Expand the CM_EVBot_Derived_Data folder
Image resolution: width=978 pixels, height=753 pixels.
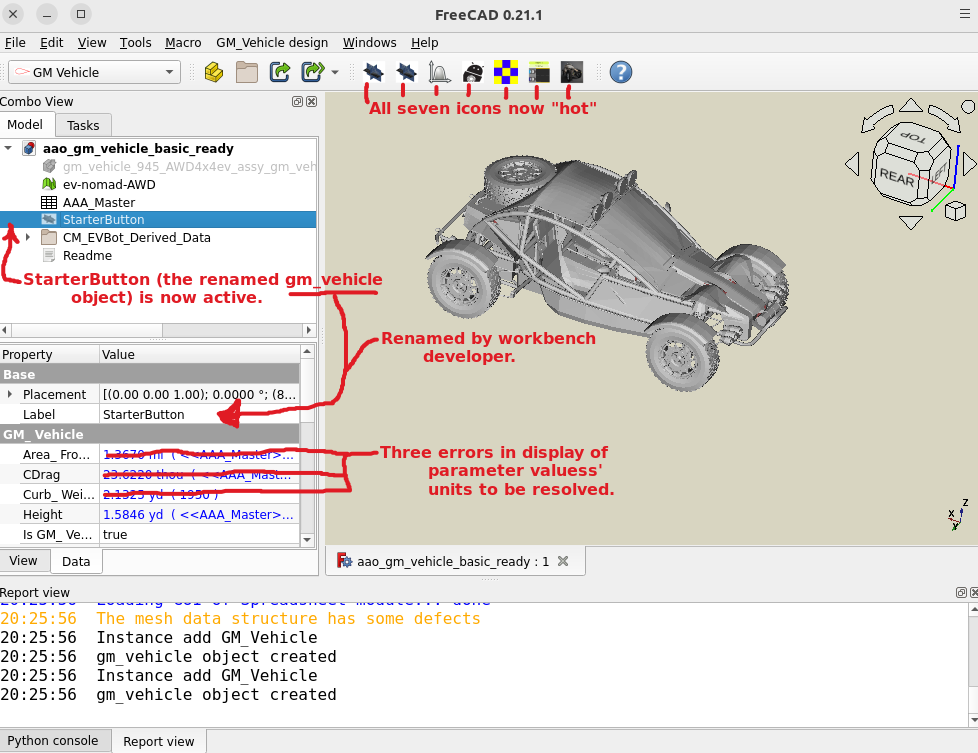[x=27, y=238]
